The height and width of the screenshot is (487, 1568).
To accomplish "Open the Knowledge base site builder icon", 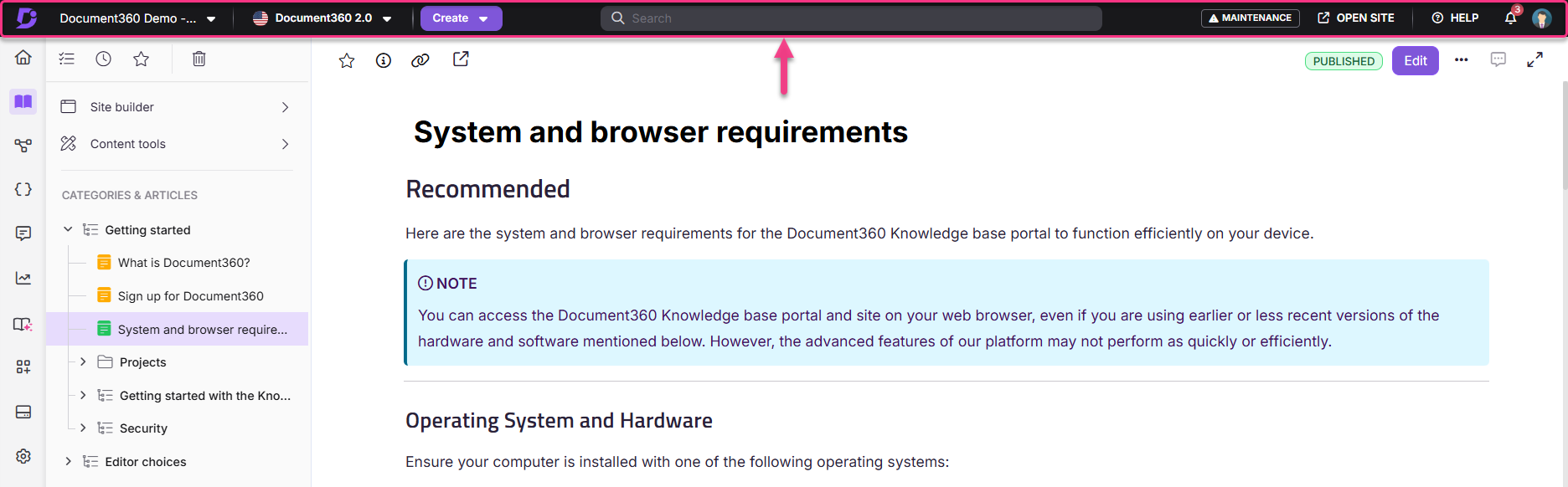I will (x=23, y=324).
